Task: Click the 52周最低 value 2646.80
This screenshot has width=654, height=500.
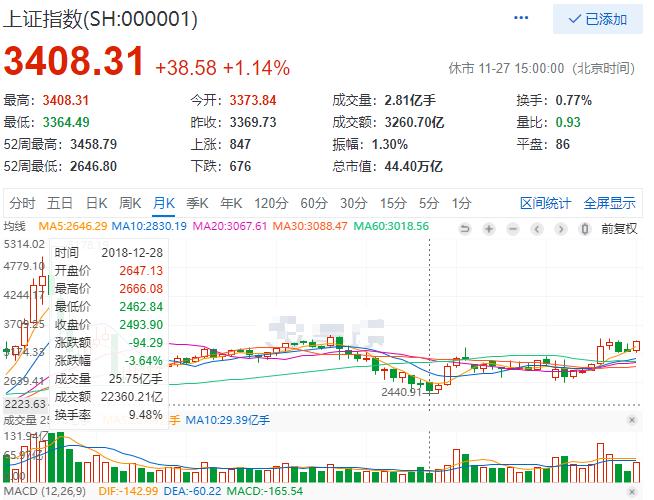Action: (x=93, y=166)
